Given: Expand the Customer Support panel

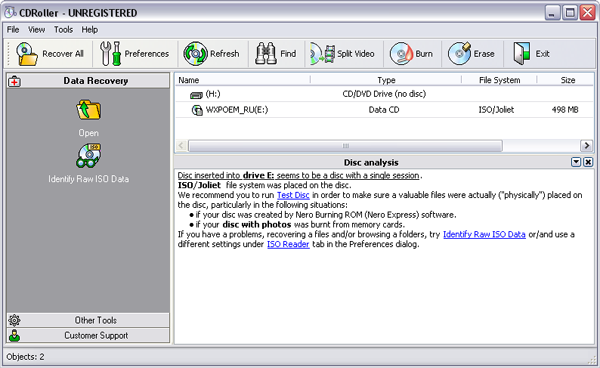Looking at the screenshot, I should click(x=88, y=335).
